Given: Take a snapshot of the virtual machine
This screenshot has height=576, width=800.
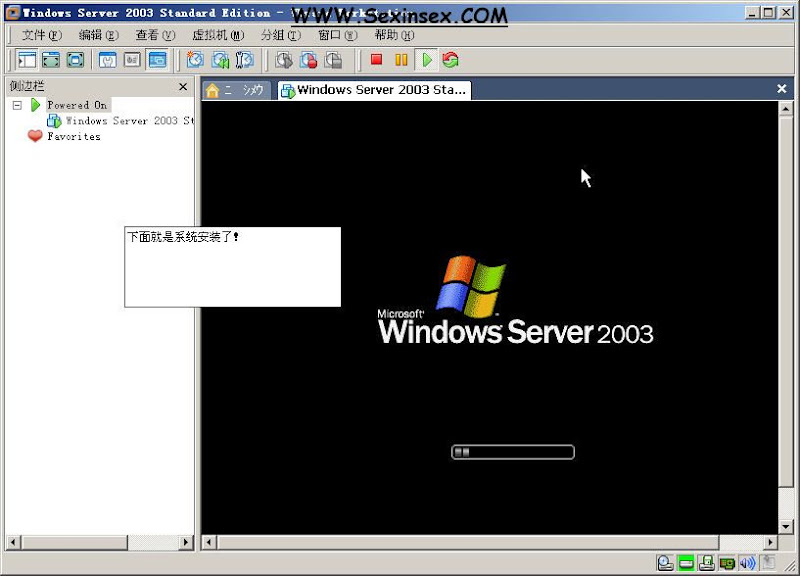Looking at the screenshot, I should point(195,60).
